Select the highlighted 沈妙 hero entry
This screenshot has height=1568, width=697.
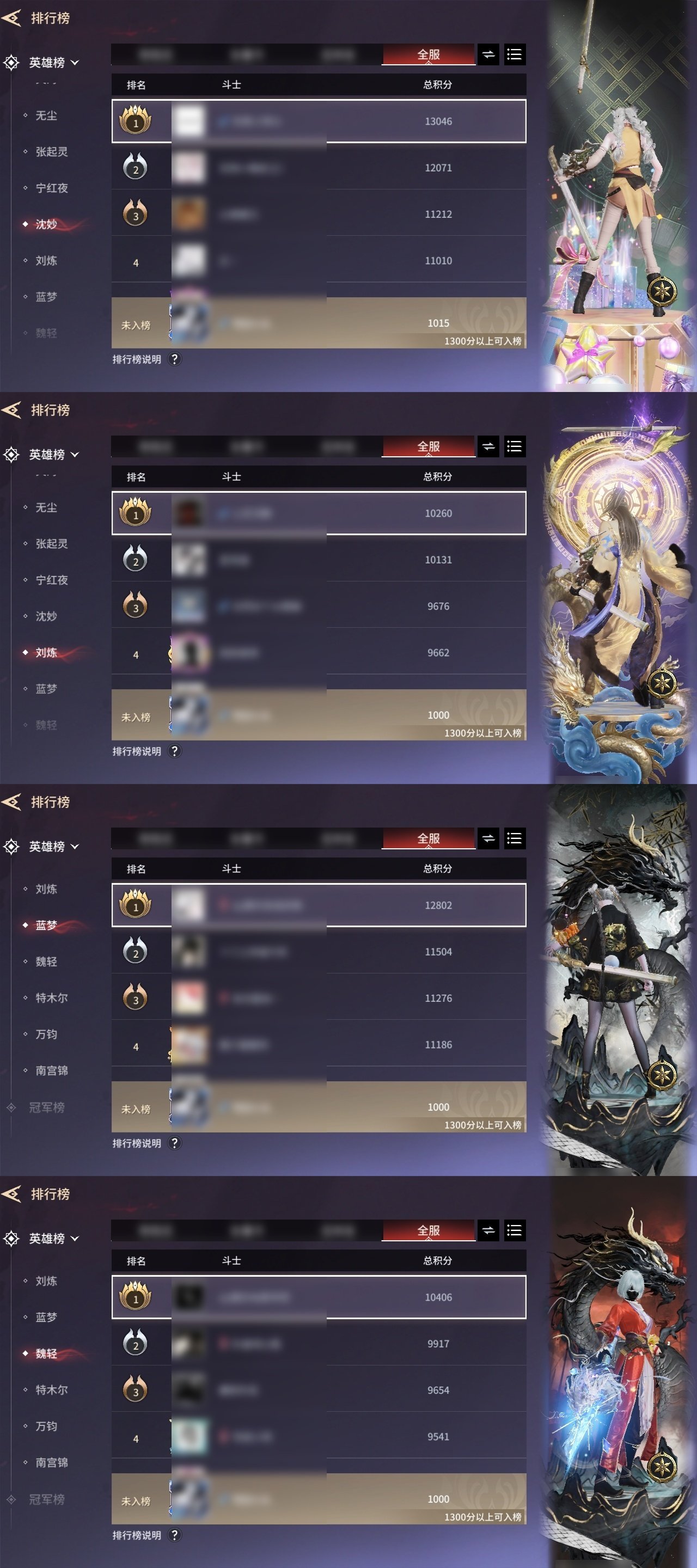[46, 224]
